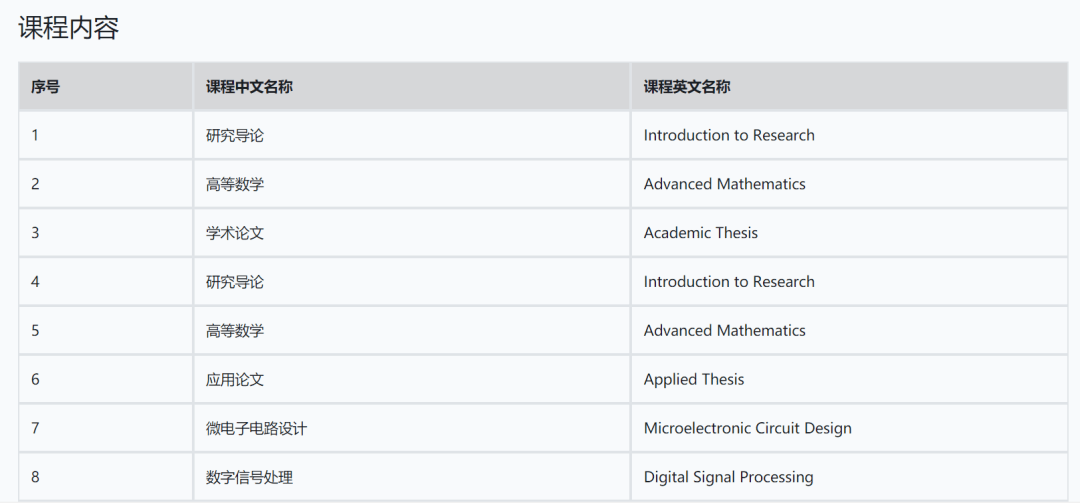Select row number 6 in 序号 column
Image resolution: width=1080 pixels, height=503 pixels.
point(36,379)
